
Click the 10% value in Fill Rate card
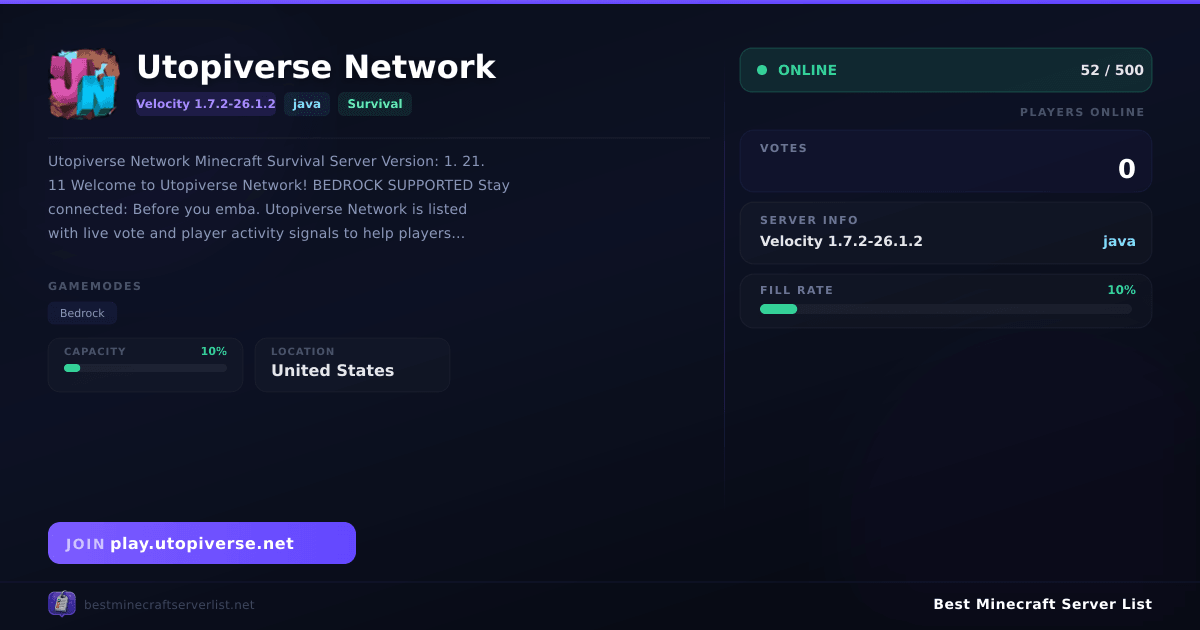tap(1121, 290)
